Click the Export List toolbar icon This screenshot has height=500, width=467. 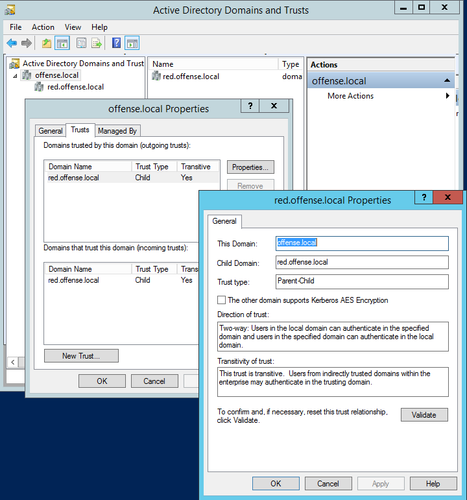pos(97,43)
